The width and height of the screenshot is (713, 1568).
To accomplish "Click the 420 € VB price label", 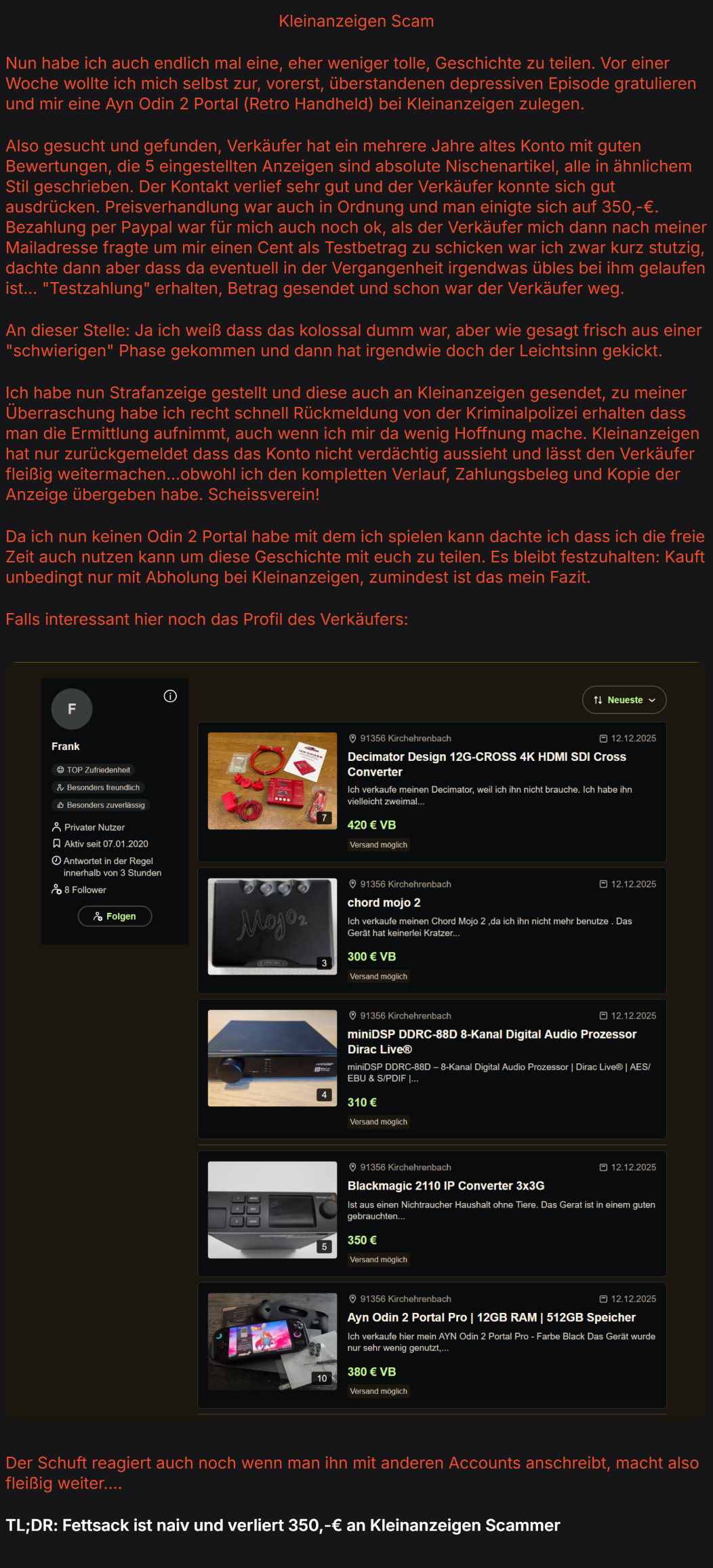I will pyautogui.click(x=371, y=825).
